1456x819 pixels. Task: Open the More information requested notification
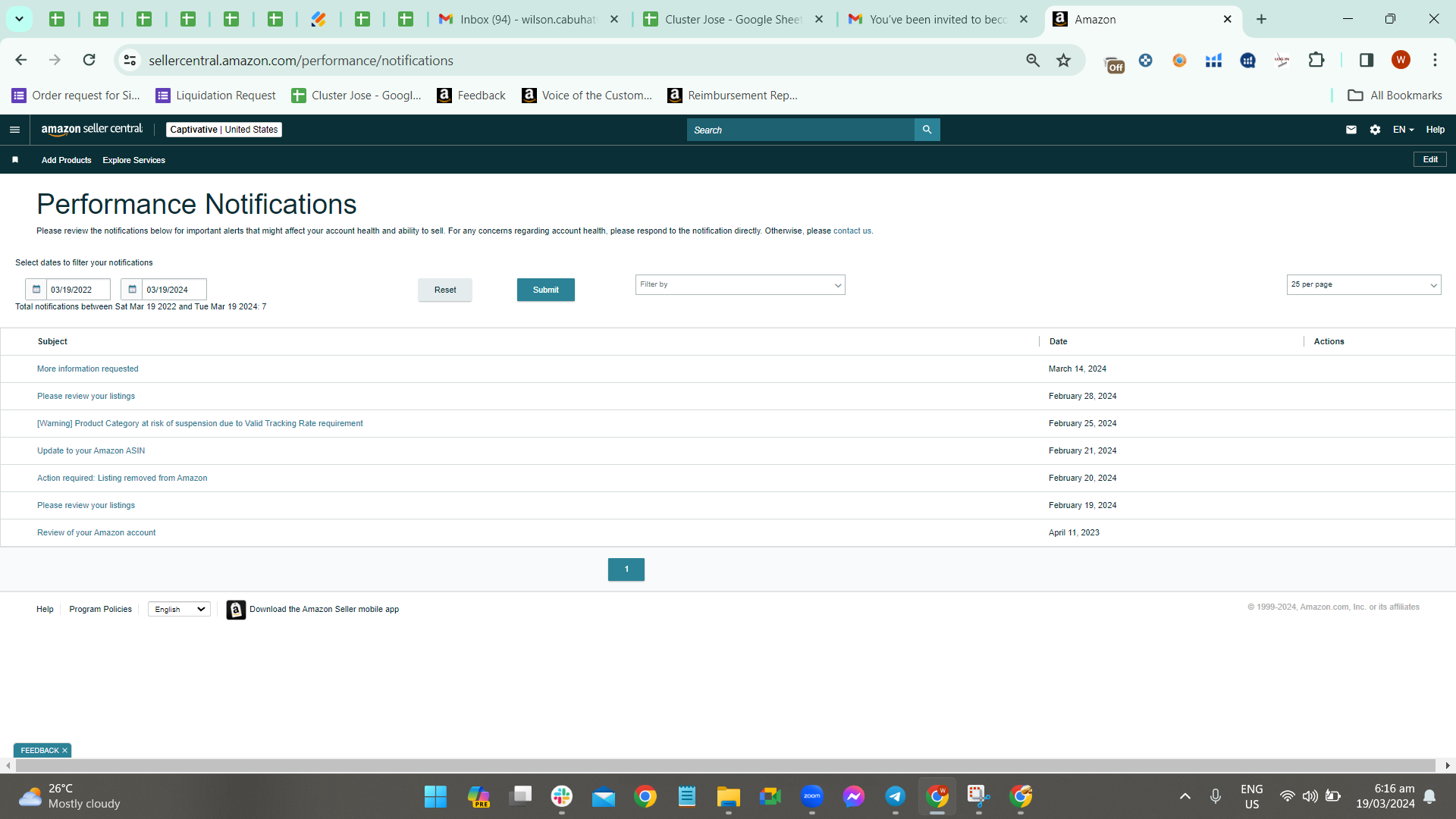(x=88, y=369)
